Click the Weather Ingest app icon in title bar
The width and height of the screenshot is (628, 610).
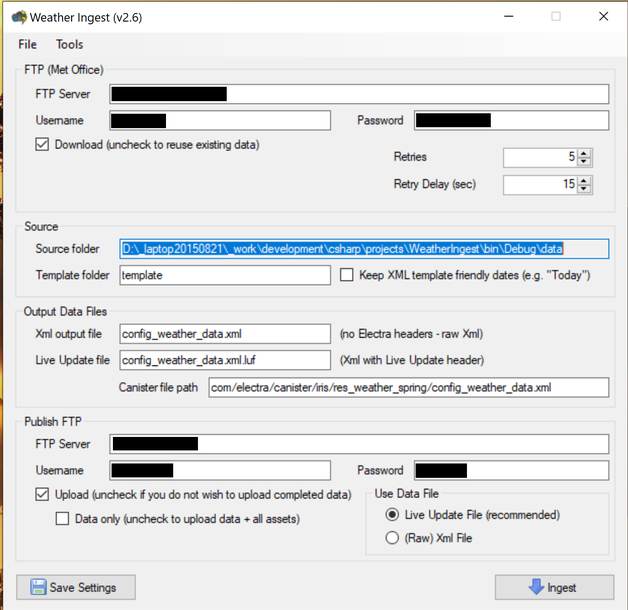18,17
